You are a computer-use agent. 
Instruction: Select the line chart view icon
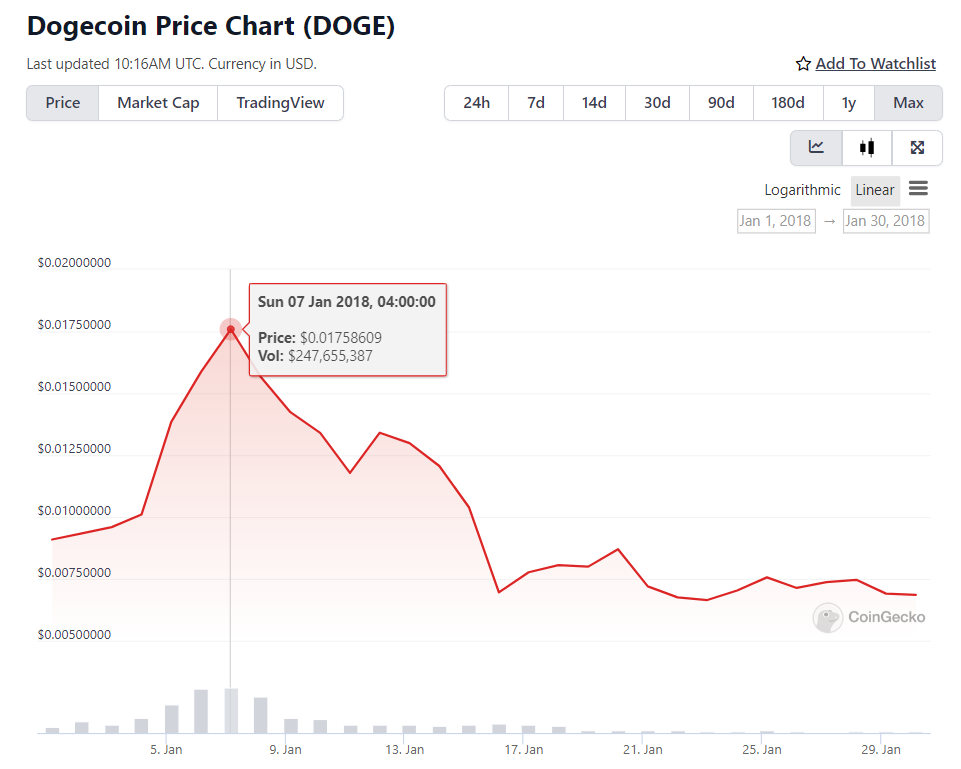click(x=816, y=148)
